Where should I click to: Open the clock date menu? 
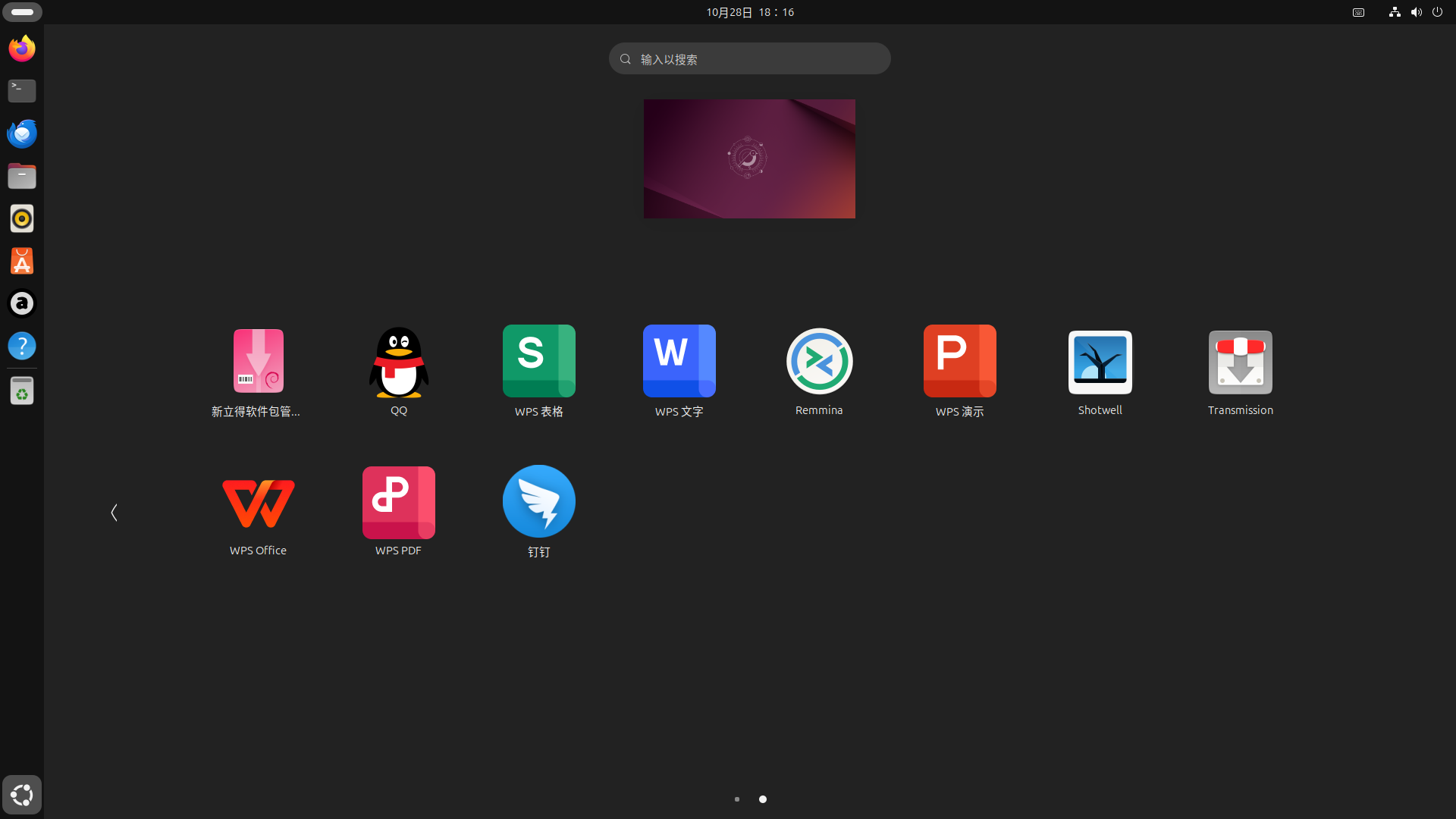[x=750, y=12]
